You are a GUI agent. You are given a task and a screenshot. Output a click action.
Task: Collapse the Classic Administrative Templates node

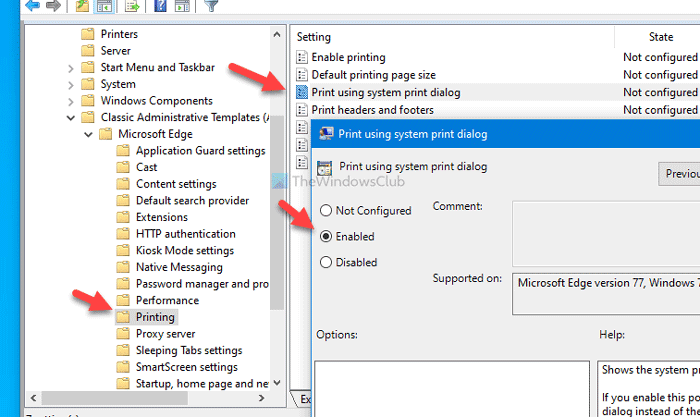71,118
